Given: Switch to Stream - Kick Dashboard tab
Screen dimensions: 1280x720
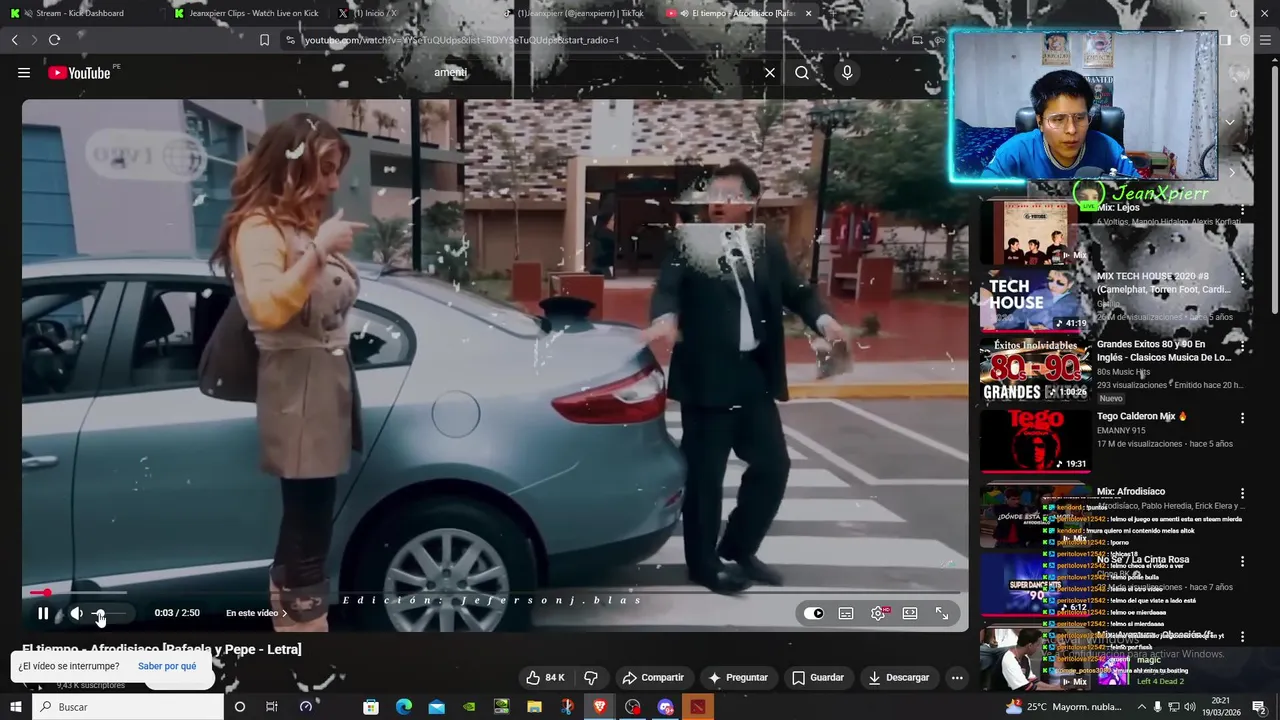Looking at the screenshot, I should (x=80, y=13).
